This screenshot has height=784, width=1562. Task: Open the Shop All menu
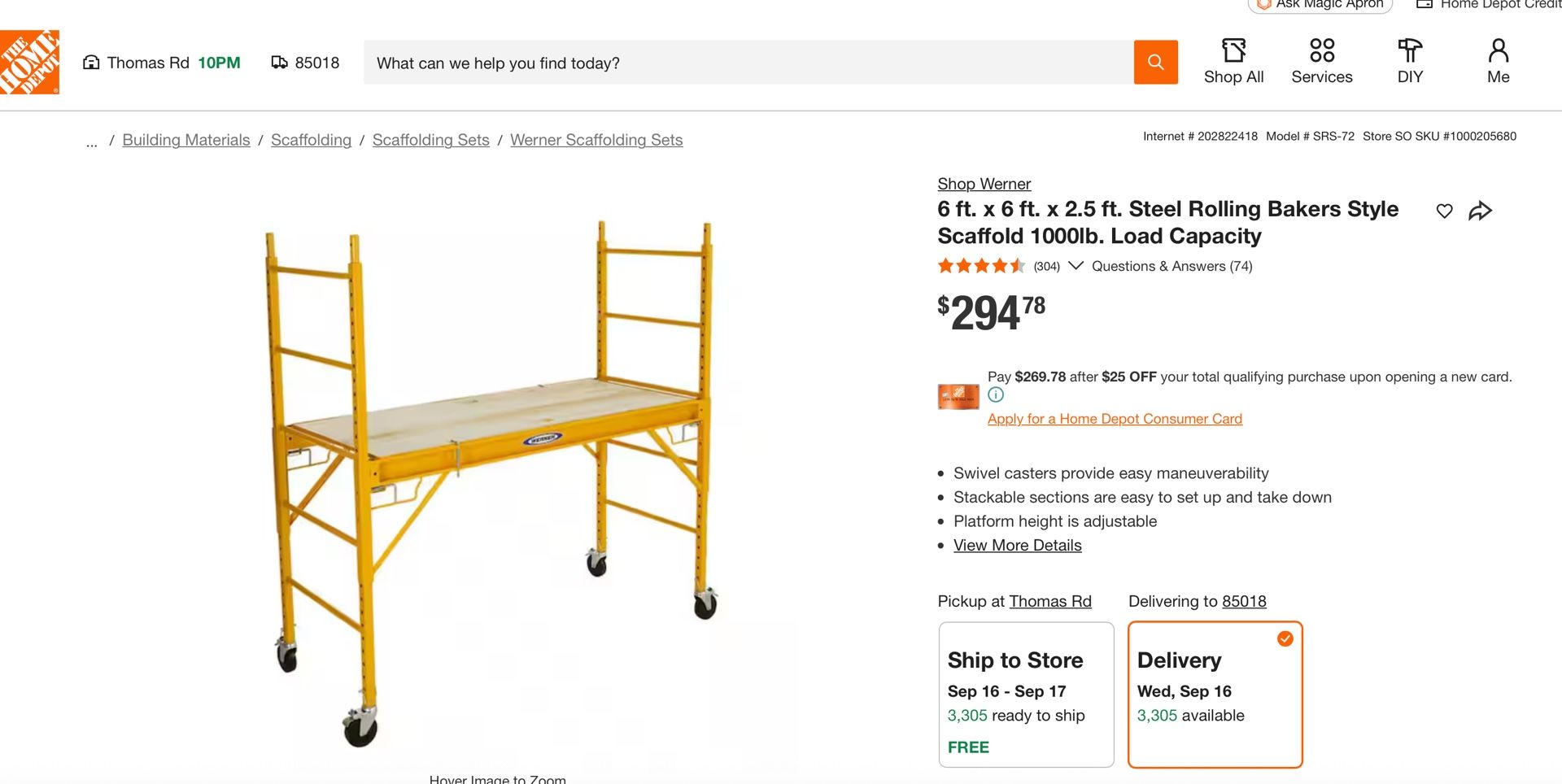1233,62
